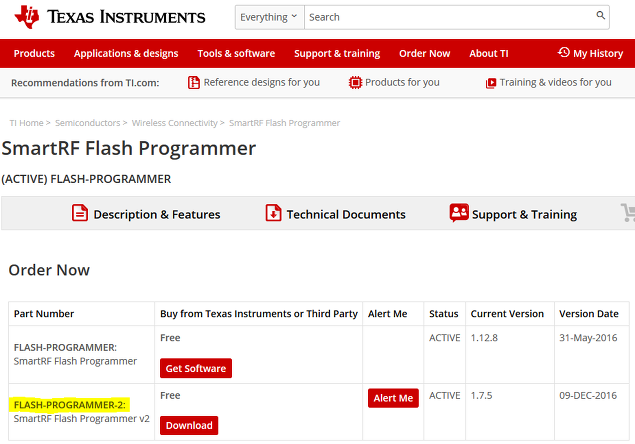Image resolution: width=635 pixels, height=444 pixels.
Task: Open the About TI menu
Action: pos(488,53)
